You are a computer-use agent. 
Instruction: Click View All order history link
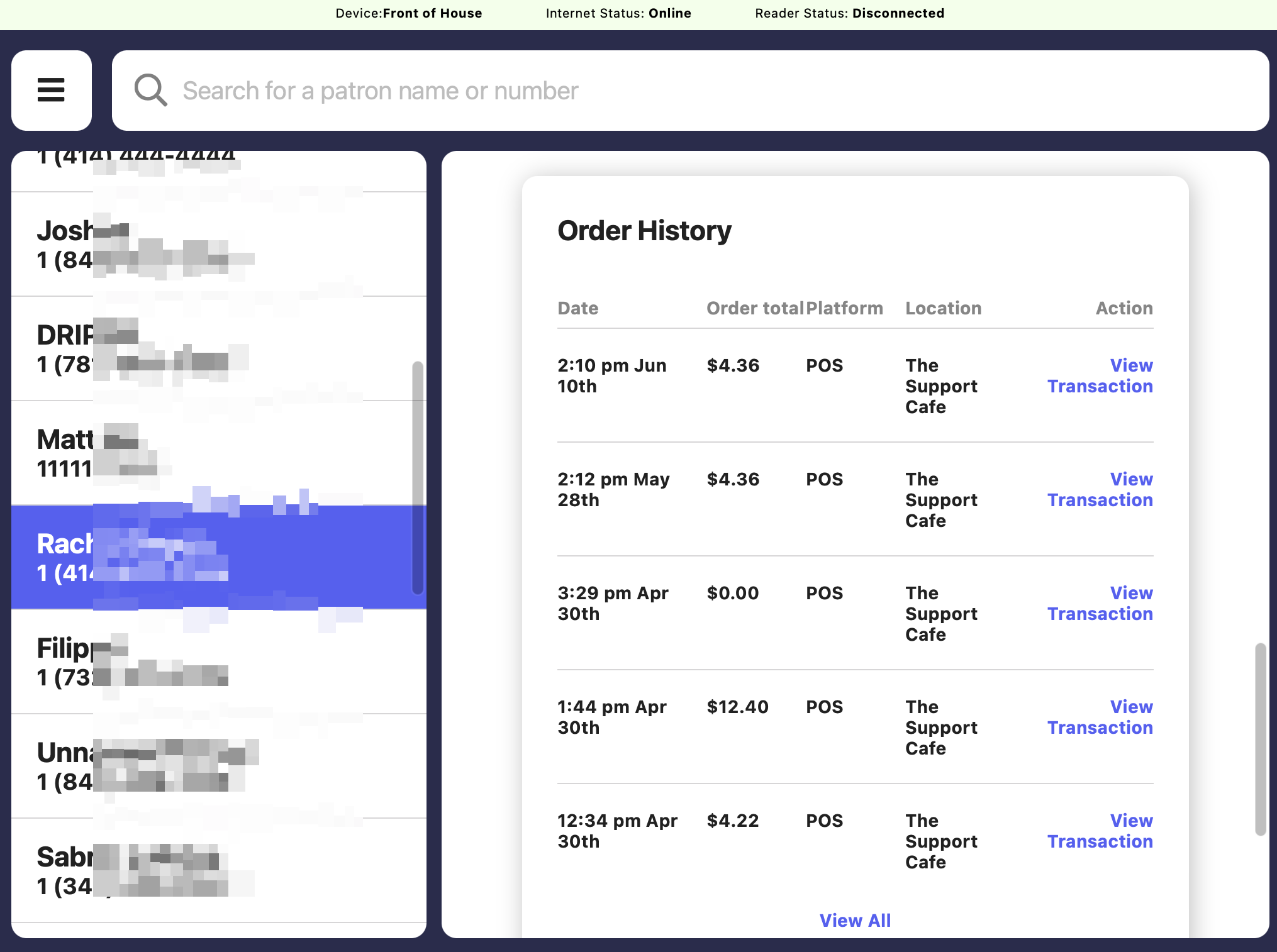(855, 921)
